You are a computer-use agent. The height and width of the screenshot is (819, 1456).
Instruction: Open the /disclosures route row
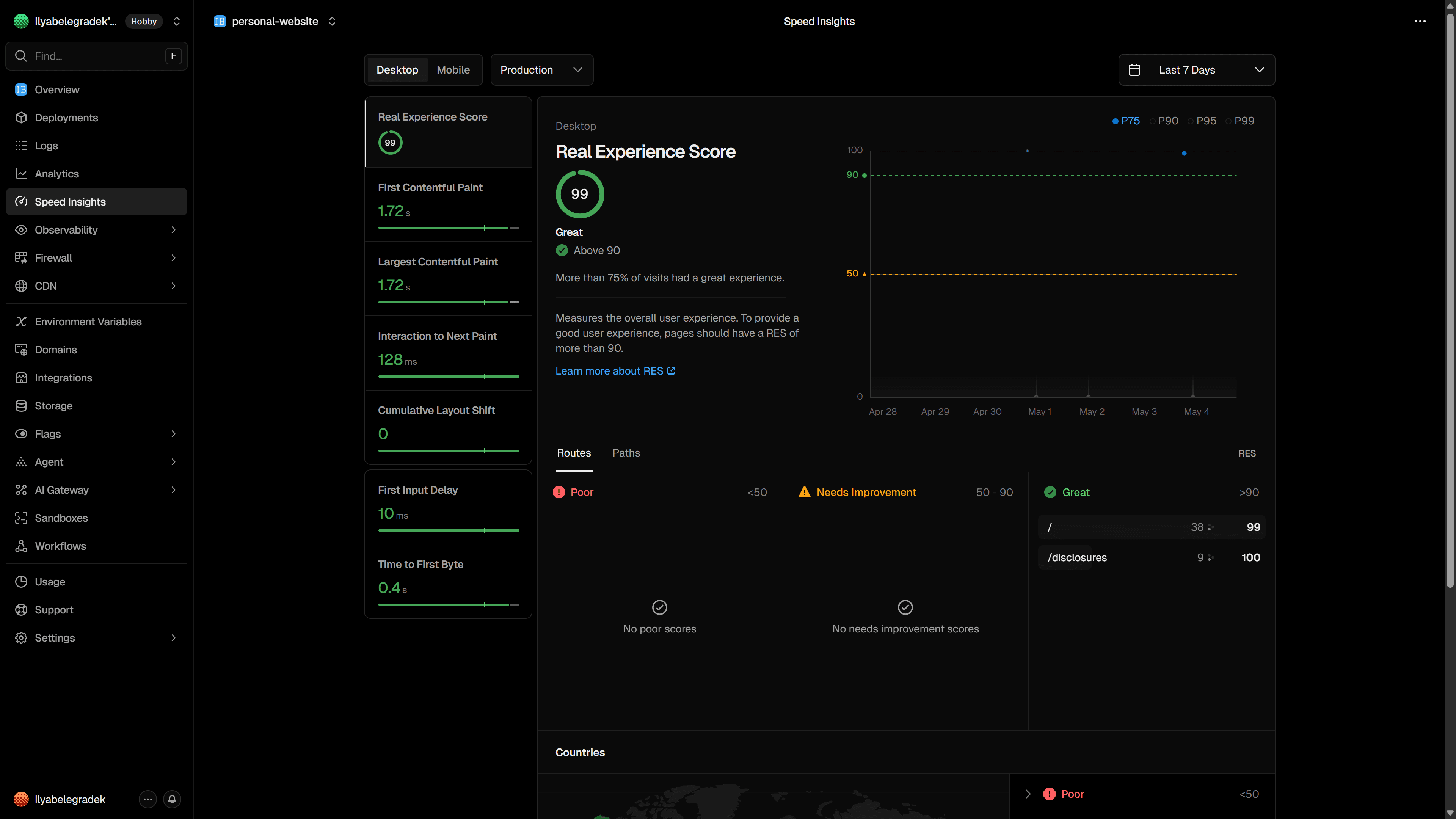coord(1152,557)
